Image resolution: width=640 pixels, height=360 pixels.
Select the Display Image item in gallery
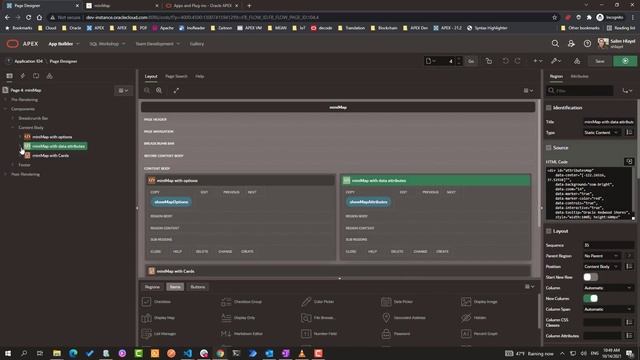tap(479, 302)
